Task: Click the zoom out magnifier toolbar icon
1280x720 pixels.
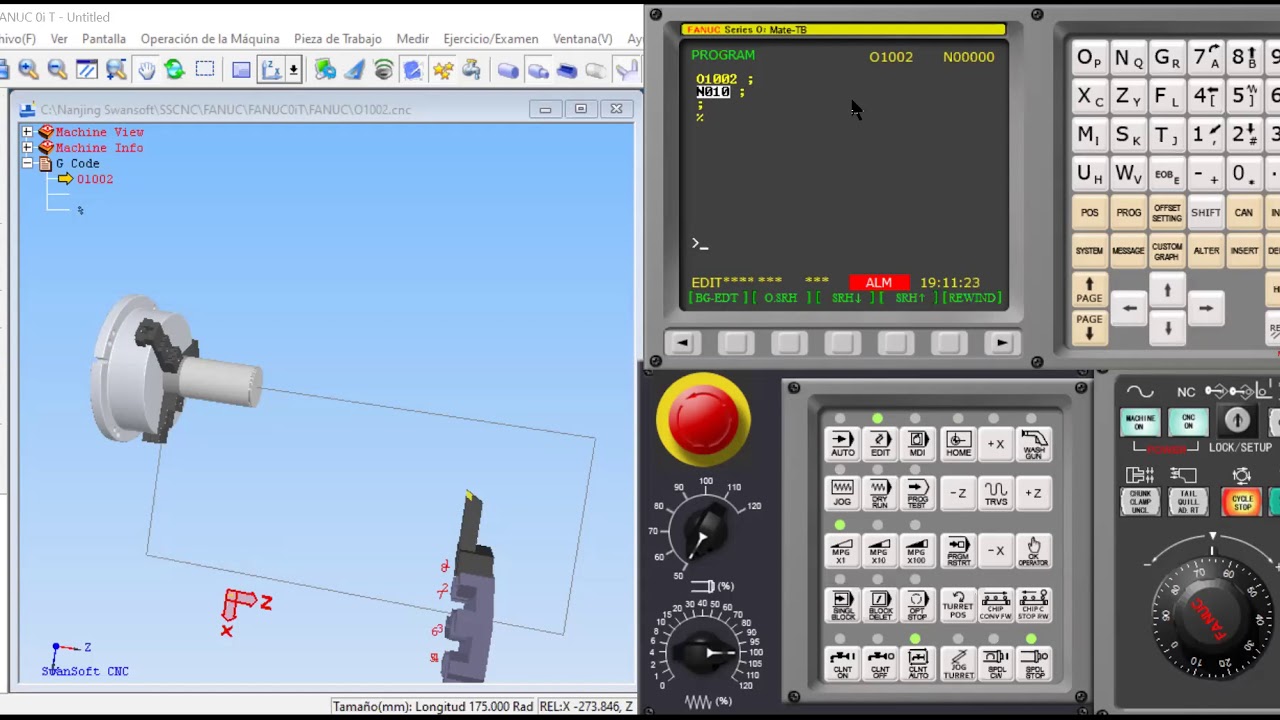Action: [57, 69]
